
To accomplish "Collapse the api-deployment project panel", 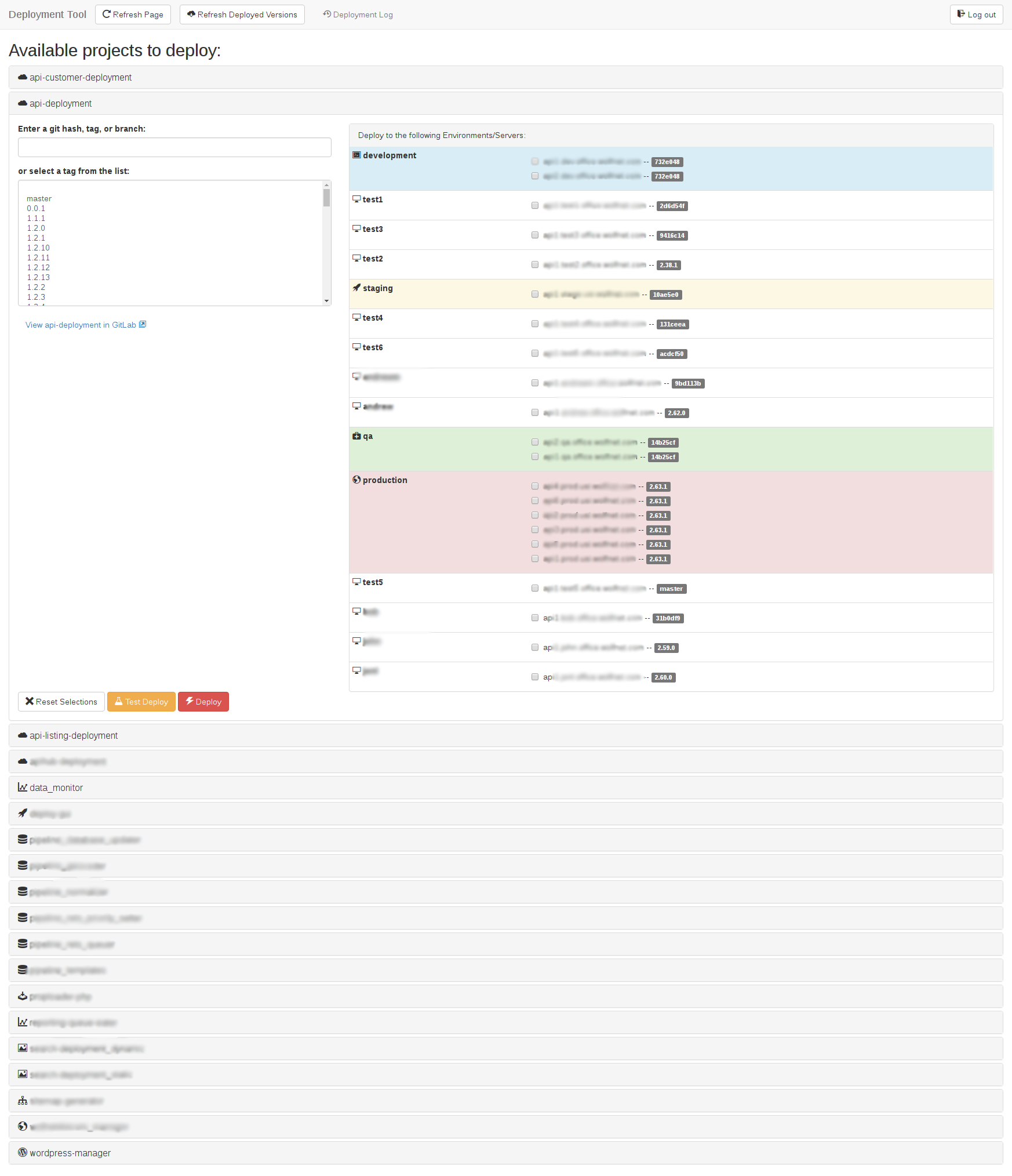I will coord(61,103).
